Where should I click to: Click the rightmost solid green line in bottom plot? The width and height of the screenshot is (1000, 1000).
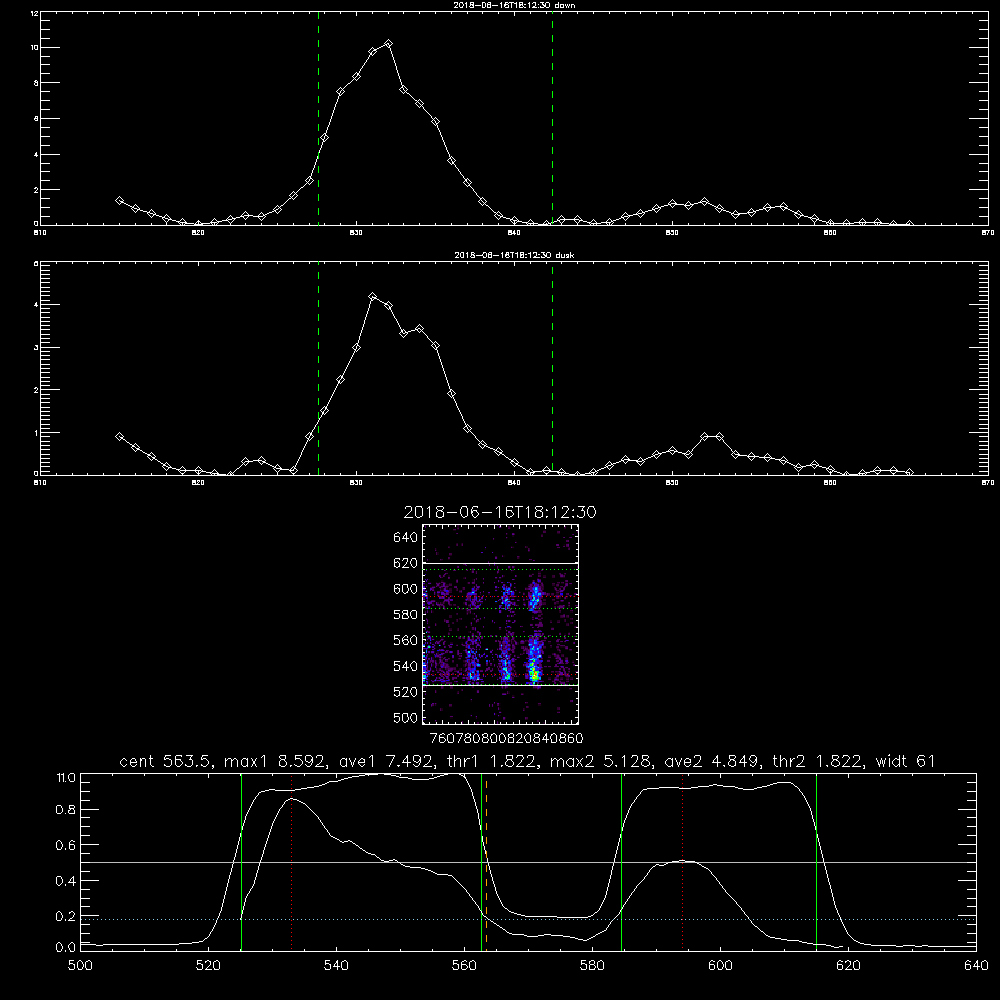click(x=816, y=862)
